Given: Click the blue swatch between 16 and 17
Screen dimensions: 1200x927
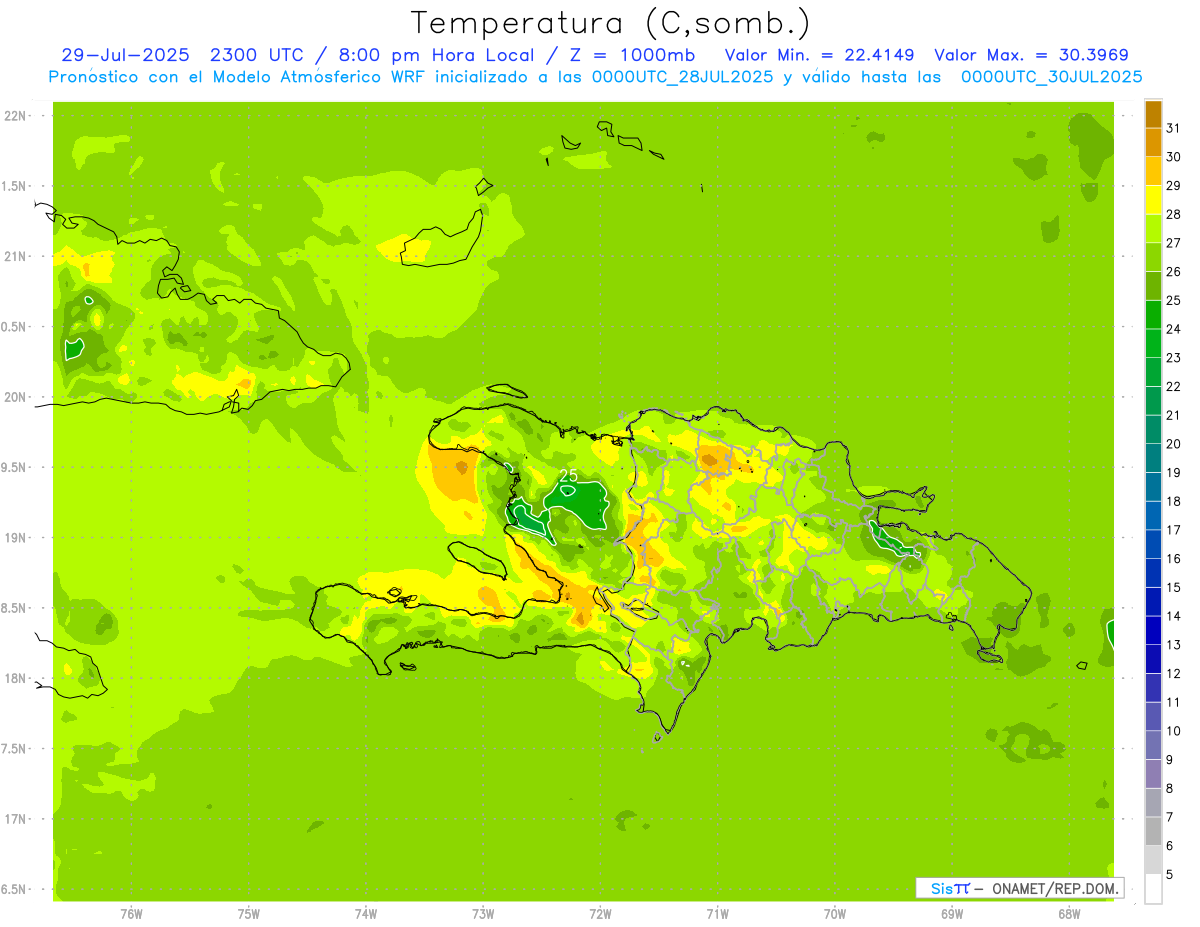Looking at the screenshot, I should [1153, 544].
